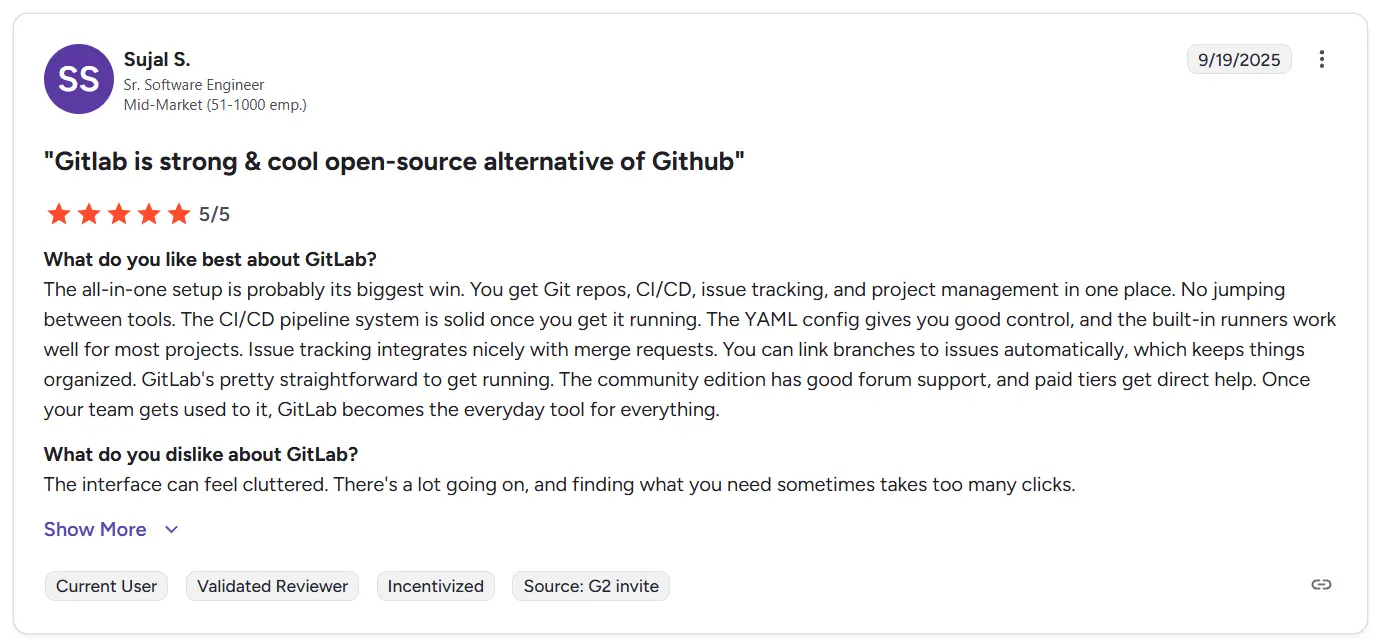Click the Sr. Software Engineer subtitle text
Screen dimensions: 1378x640
(x=194, y=85)
